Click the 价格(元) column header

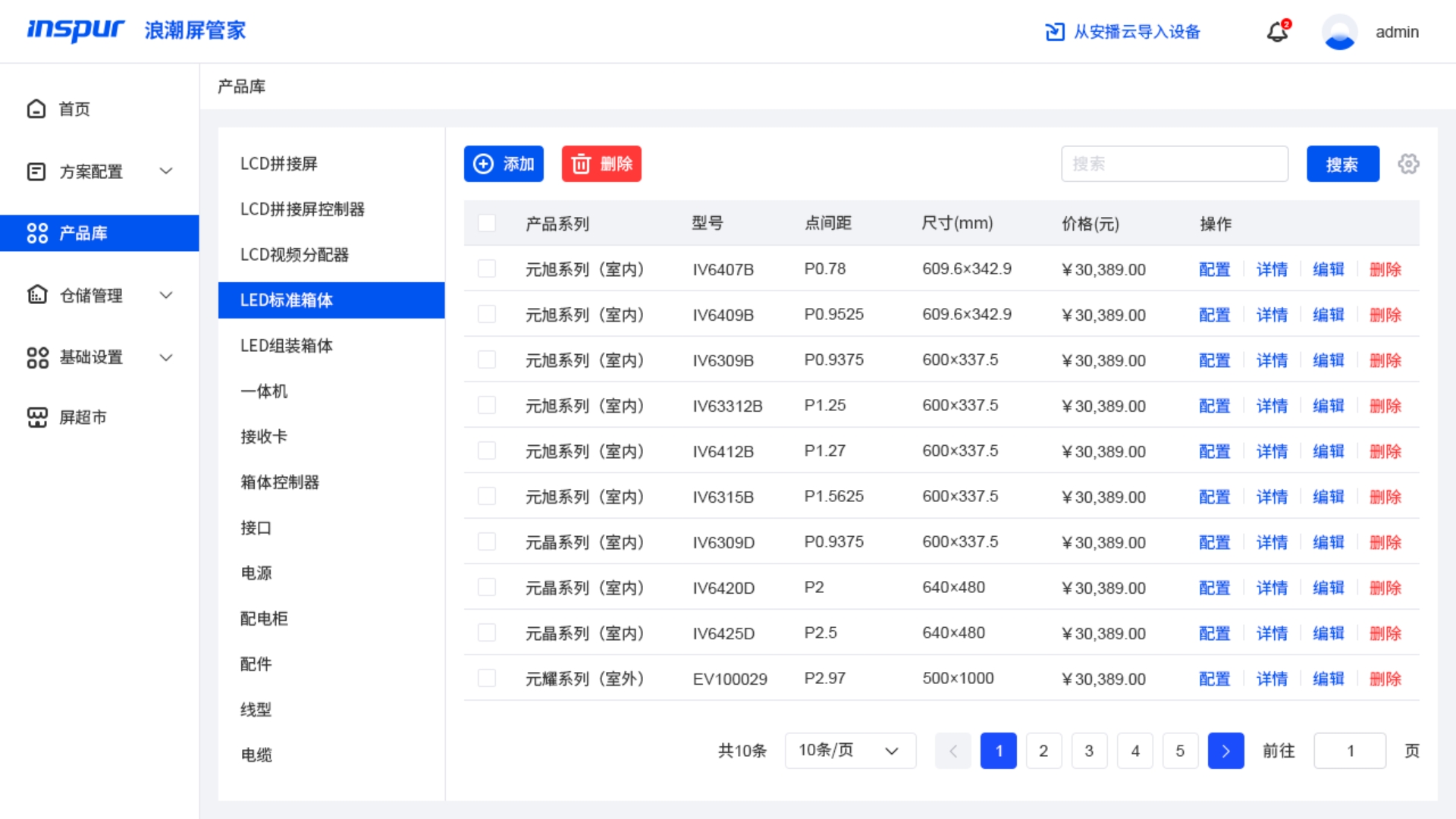[x=1090, y=224]
